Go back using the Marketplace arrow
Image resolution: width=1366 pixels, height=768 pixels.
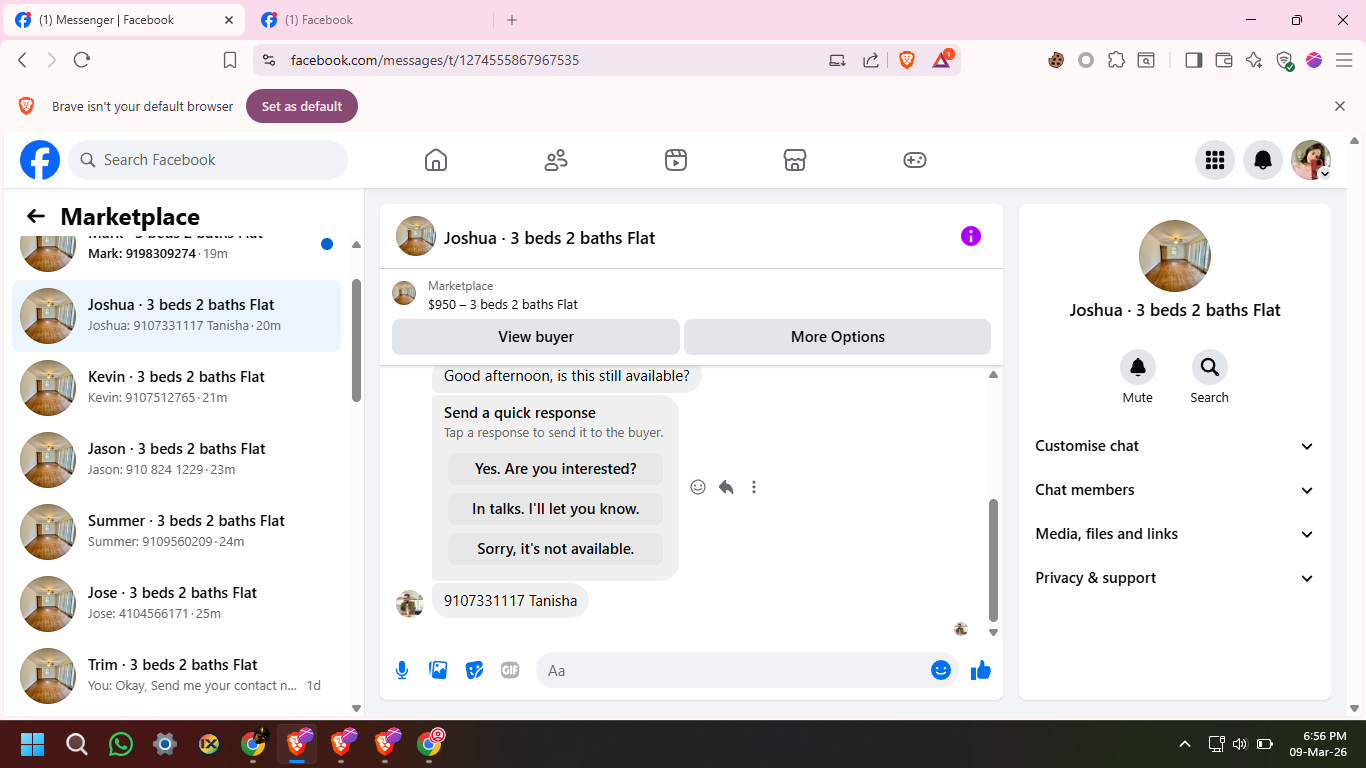pos(36,216)
